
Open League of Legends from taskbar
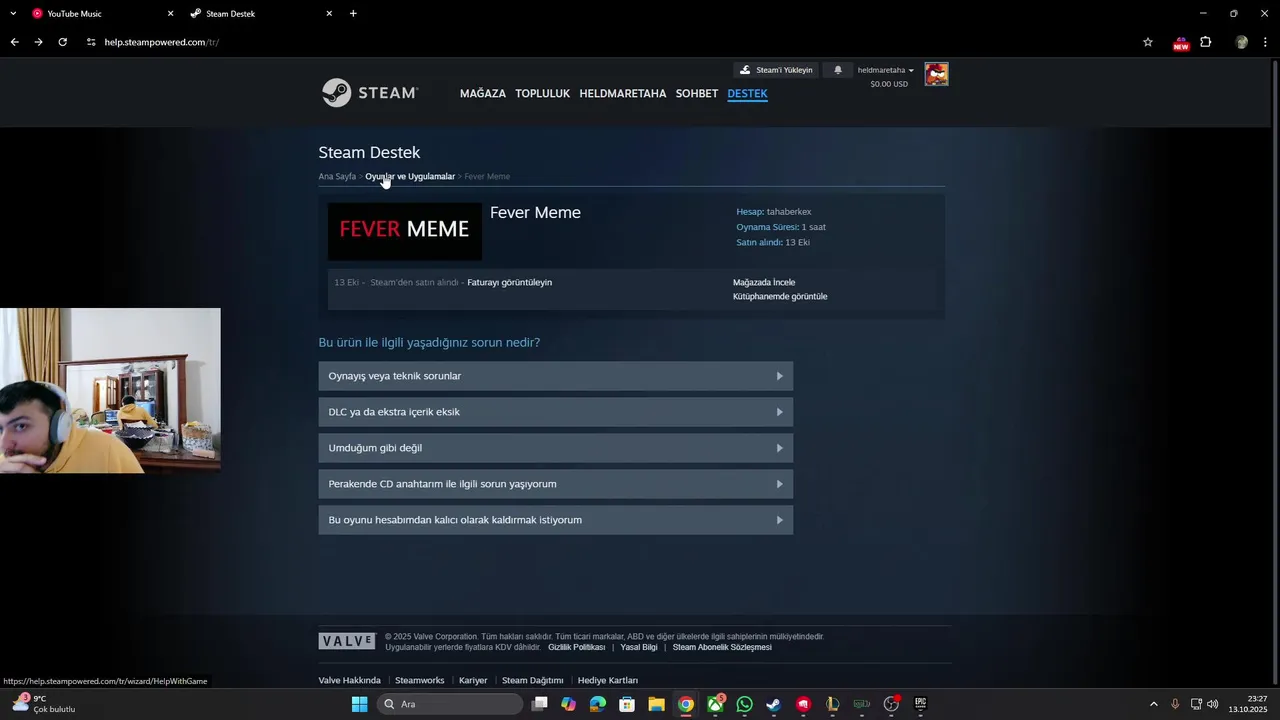(832, 704)
